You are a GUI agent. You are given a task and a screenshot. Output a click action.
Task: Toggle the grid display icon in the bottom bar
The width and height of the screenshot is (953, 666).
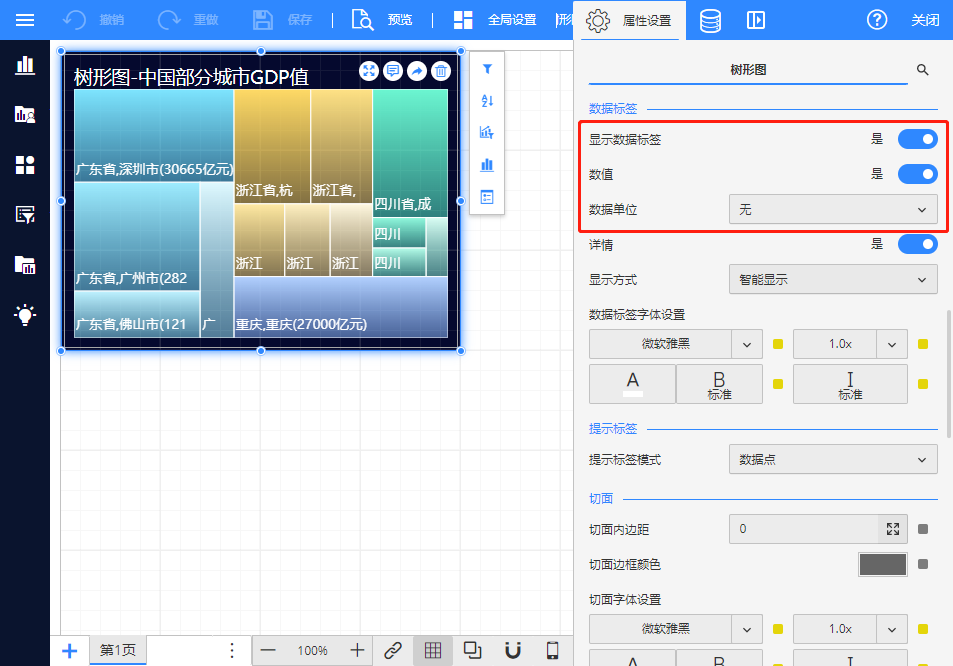tap(433, 650)
